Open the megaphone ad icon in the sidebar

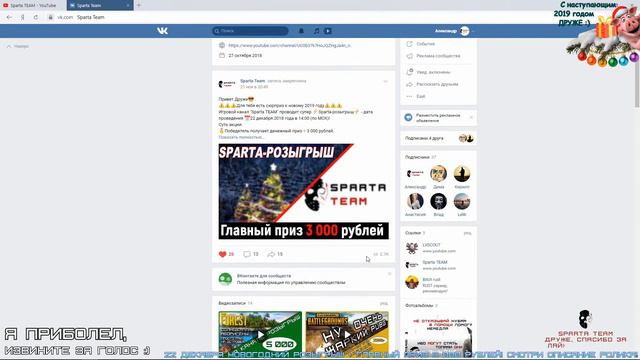409,118
